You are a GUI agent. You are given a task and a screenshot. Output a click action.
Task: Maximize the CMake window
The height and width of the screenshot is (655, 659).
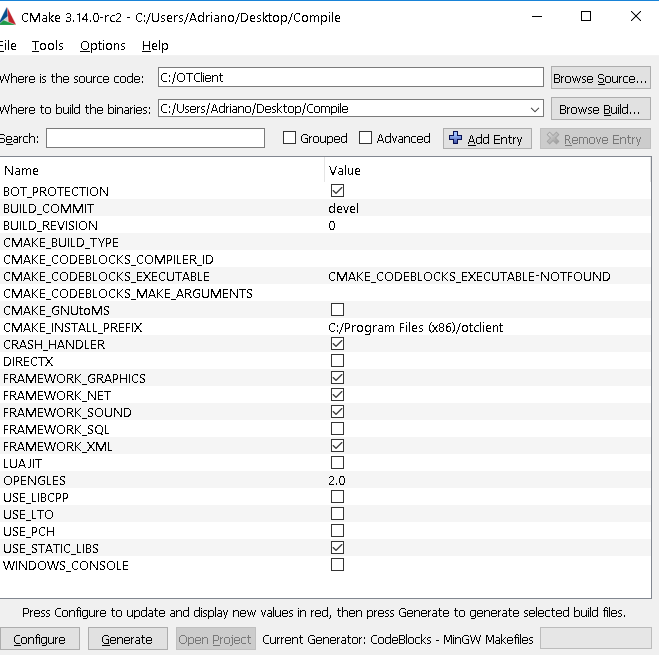tap(586, 17)
